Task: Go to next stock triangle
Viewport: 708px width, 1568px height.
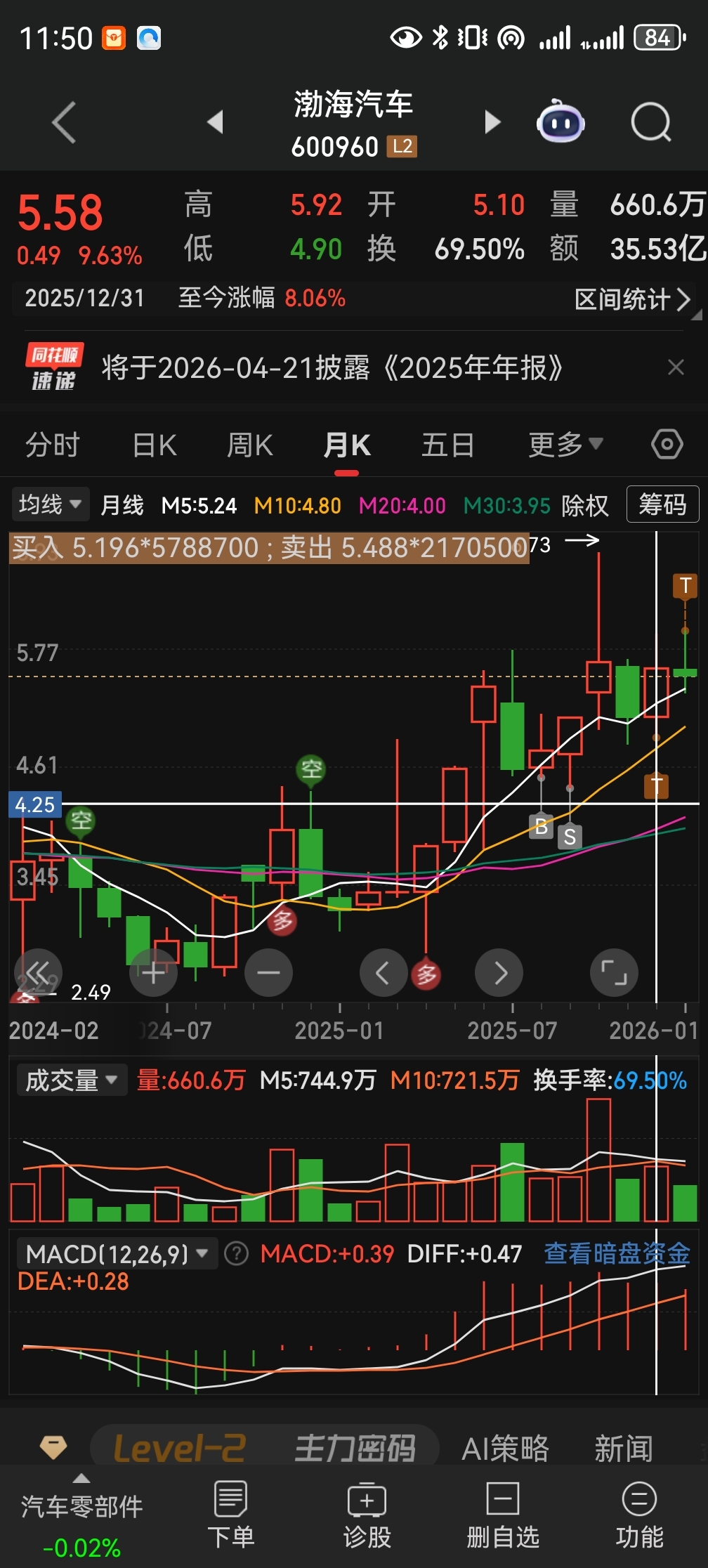Action: [492, 122]
